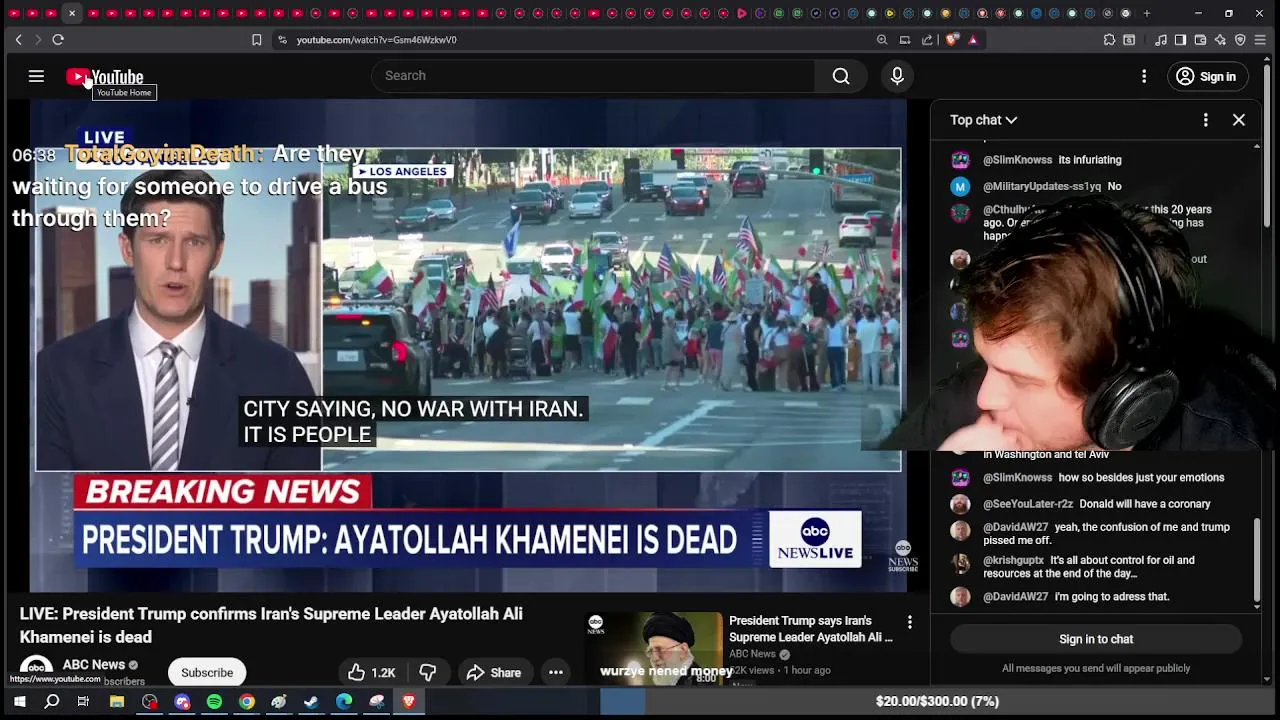Subscribe to ABC News channel
The image size is (1280, 720).
[207, 673]
